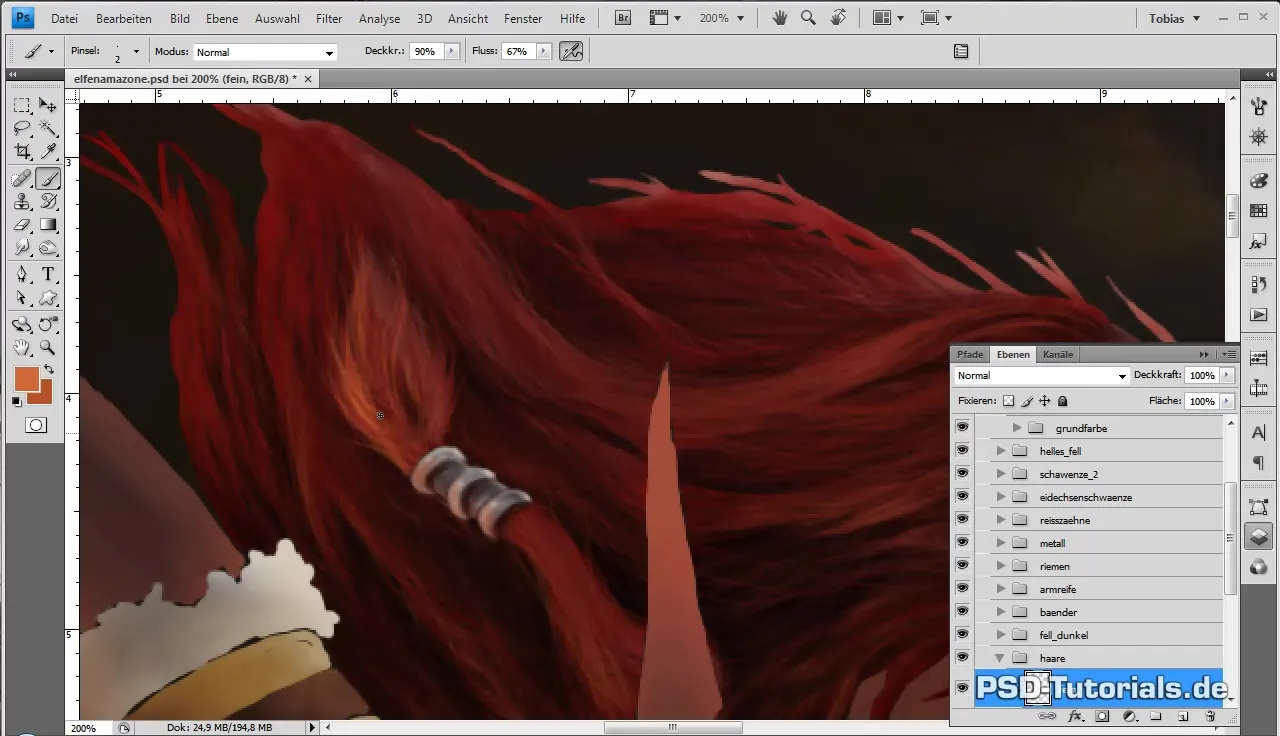Reset default foreground and background colors
This screenshot has width=1280, height=736.
16,402
